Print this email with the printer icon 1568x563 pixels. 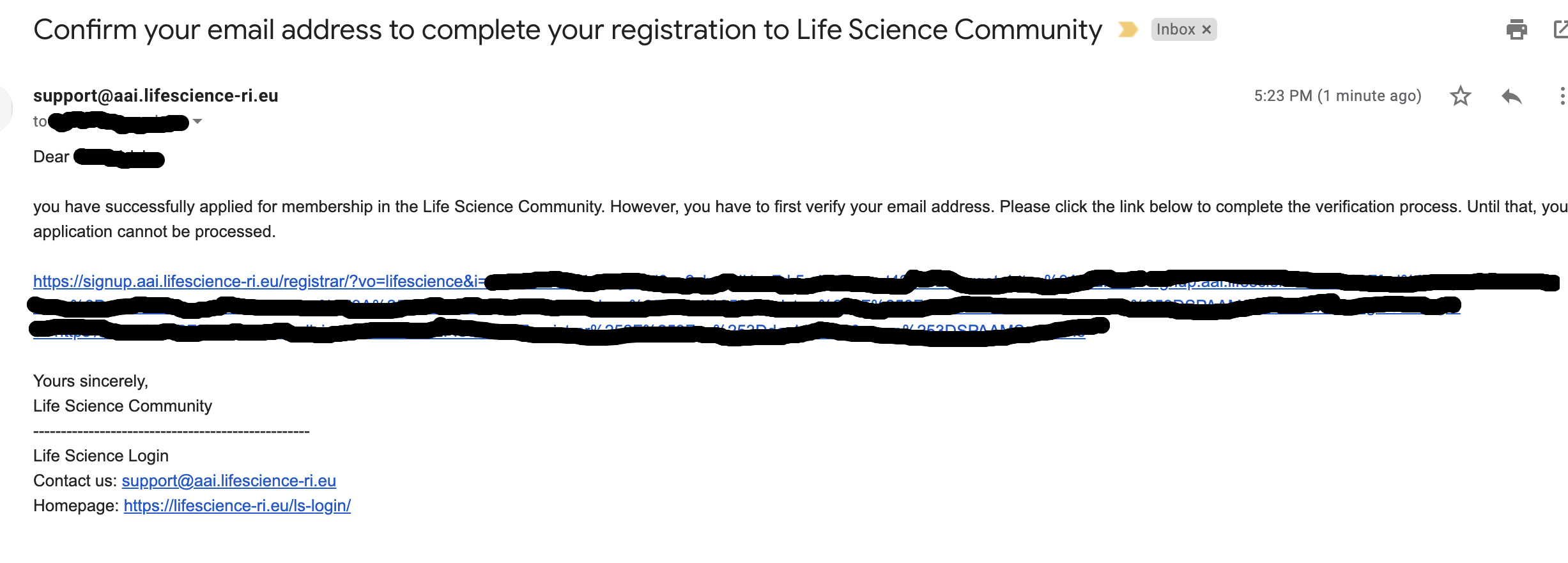[x=1516, y=29]
